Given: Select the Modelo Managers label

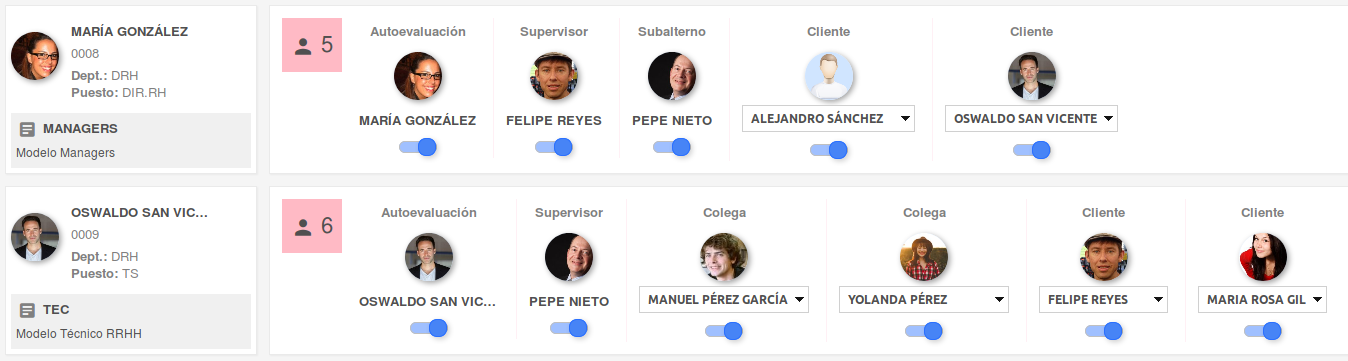Looking at the screenshot, I should coord(66,153).
